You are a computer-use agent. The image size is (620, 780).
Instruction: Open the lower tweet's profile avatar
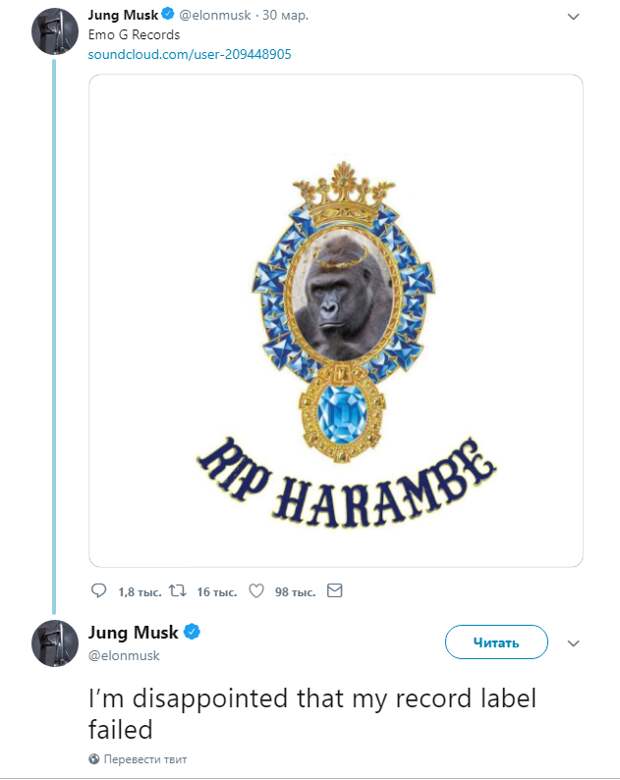pos(55,643)
